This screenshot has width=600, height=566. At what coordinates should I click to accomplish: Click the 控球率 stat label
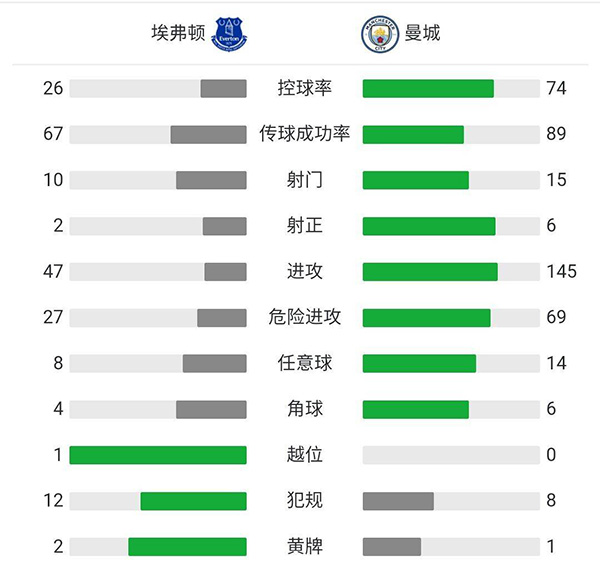click(304, 88)
